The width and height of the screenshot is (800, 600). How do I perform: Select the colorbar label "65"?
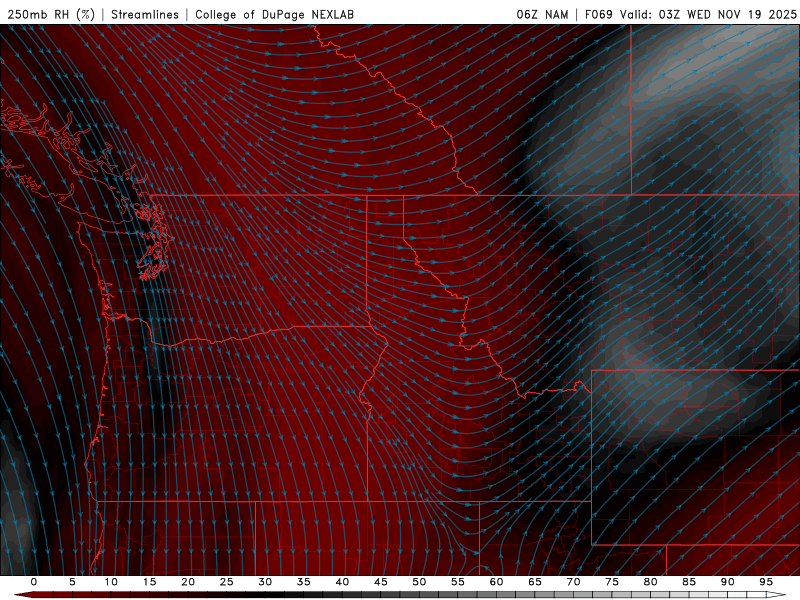tap(535, 582)
